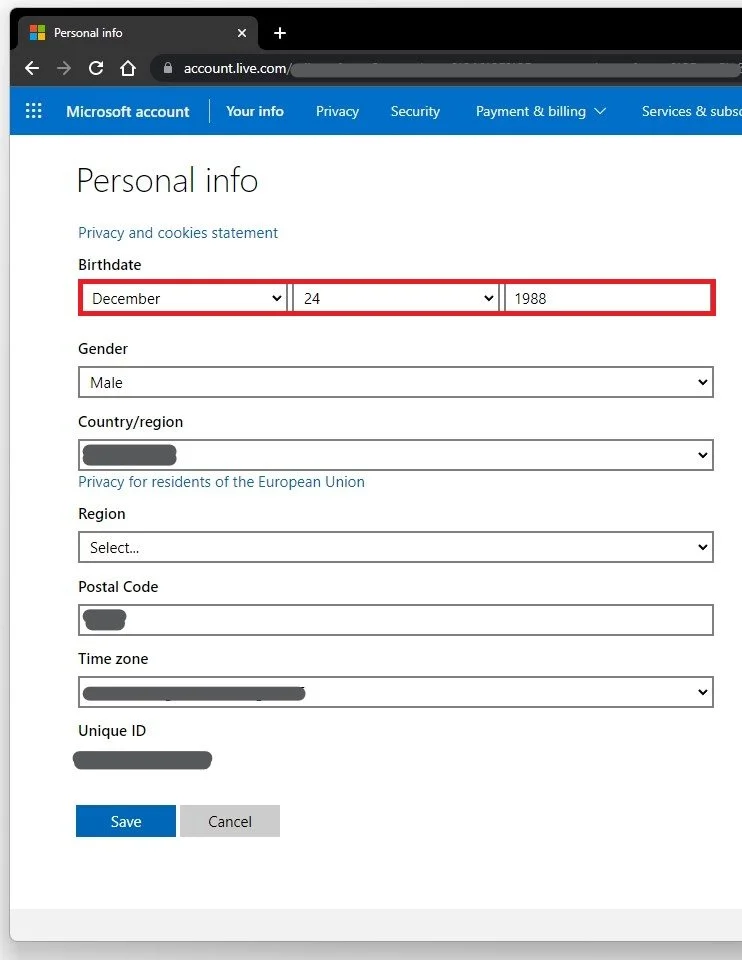Open a new browser tab

pyautogui.click(x=280, y=33)
